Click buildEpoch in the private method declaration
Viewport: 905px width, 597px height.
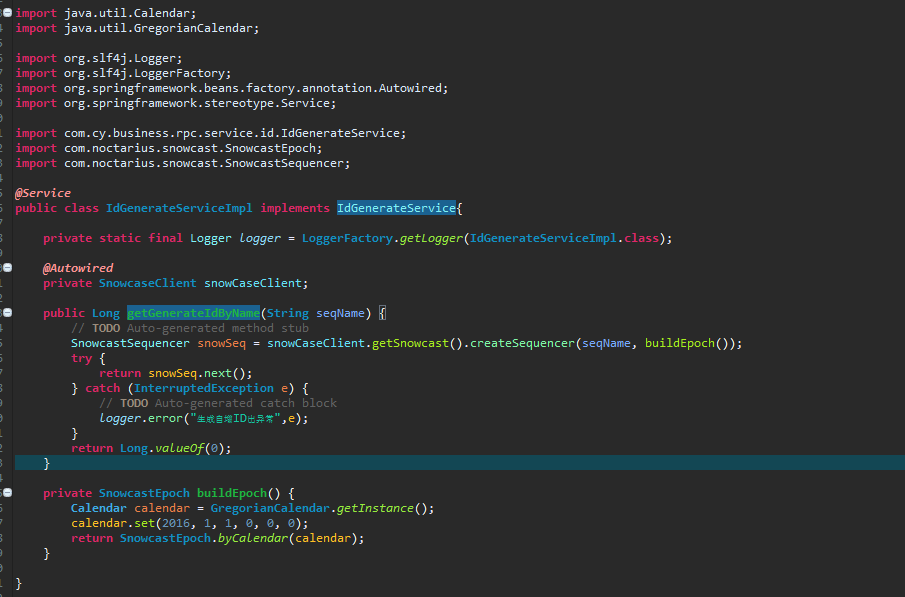pos(231,493)
